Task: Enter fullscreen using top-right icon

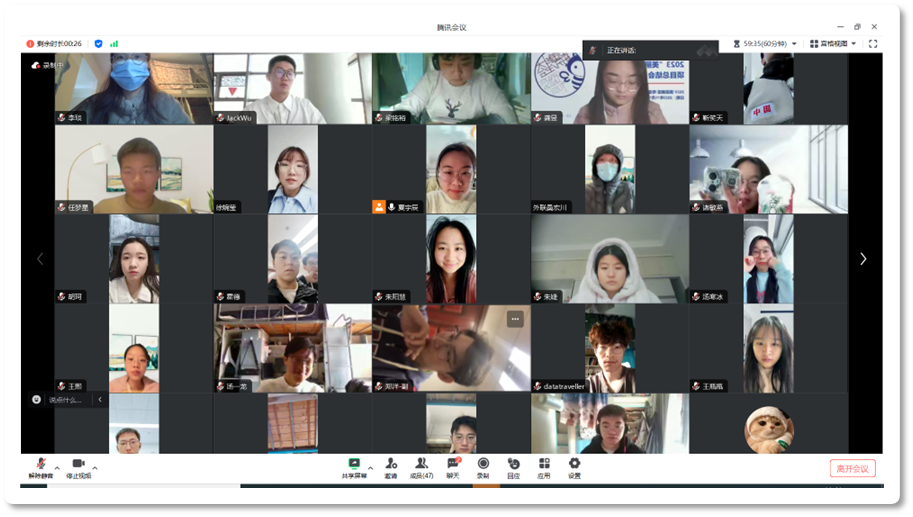Action: pyautogui.click(x=873, y=44)
